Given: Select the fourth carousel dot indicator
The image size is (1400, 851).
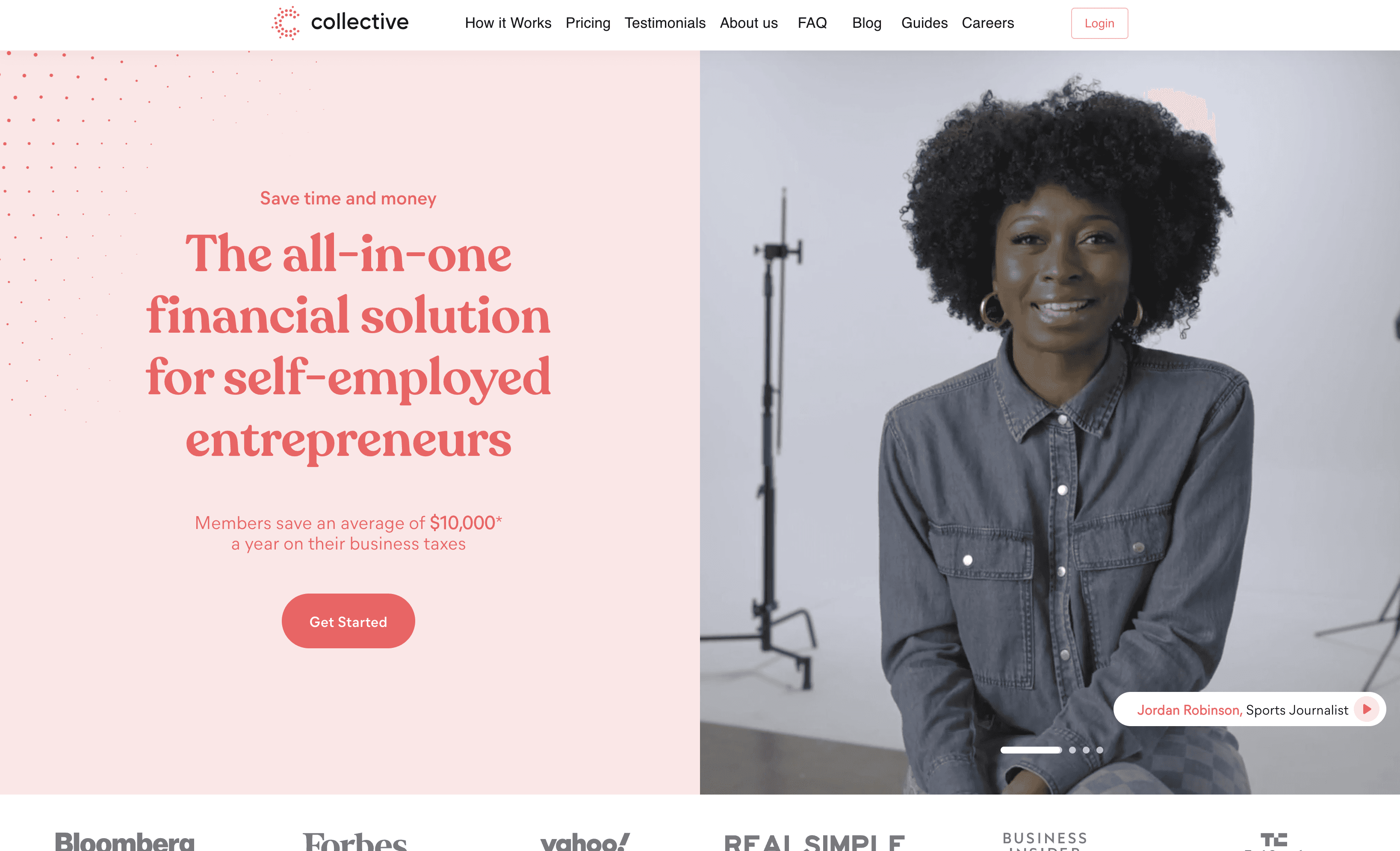Looking at the screenshot, I should 1099,750.
